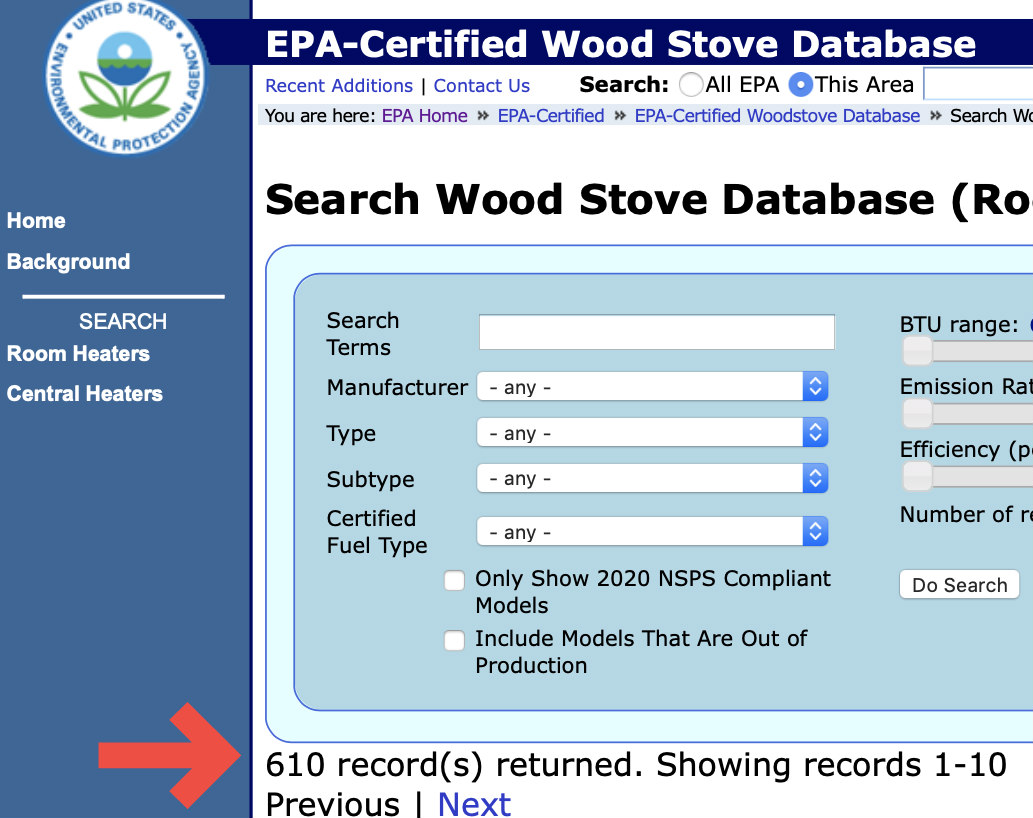The image size is (1033, 818).
Task: Open the Type dropdown
Action: pos(652,433)
